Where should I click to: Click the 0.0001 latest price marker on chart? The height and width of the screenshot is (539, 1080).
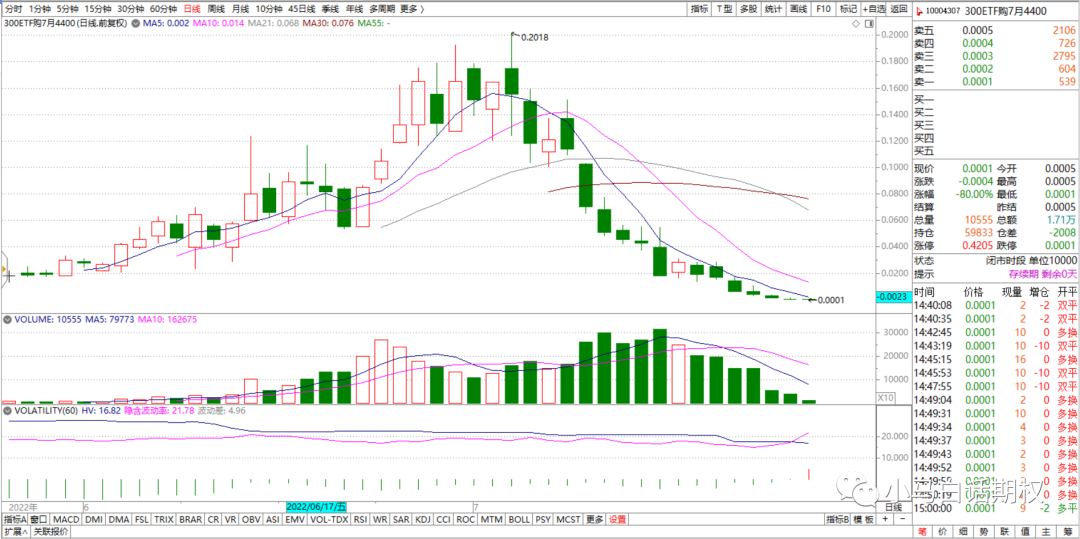[x=830, y=300]
